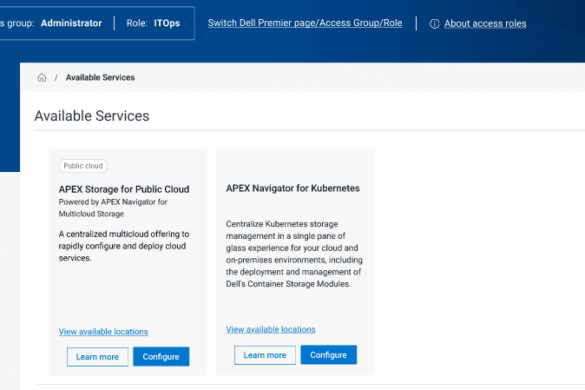View available locations for Navigator for Kubernetes
The height and width of the screenshot is (390, 585).
[x=270, y=329]
